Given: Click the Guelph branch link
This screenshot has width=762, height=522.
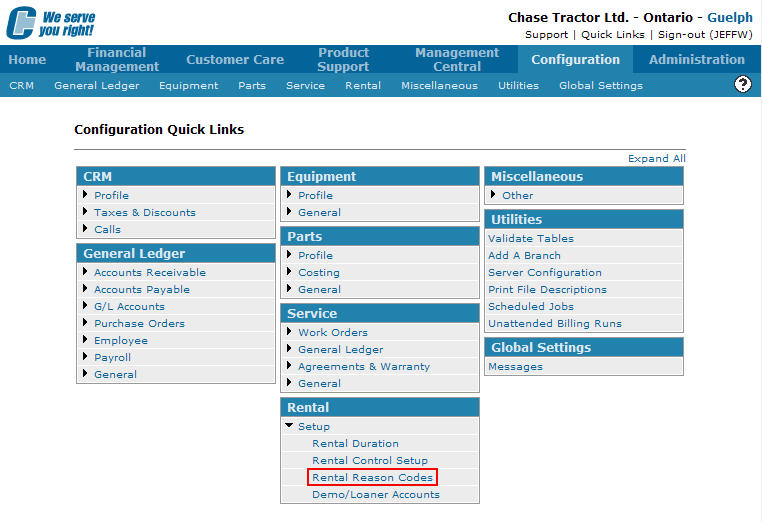Looking at the screenshot, I should click(729, 17).
